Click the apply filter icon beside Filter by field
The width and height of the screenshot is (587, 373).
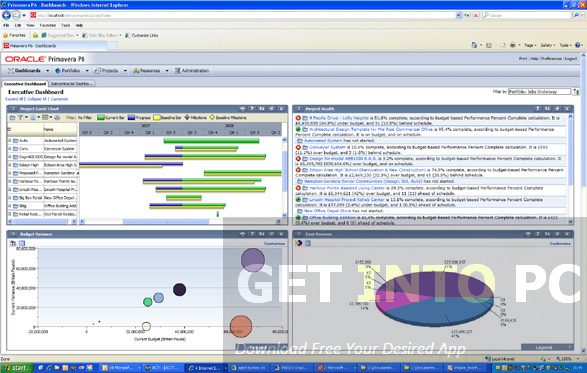click(576, 91)
